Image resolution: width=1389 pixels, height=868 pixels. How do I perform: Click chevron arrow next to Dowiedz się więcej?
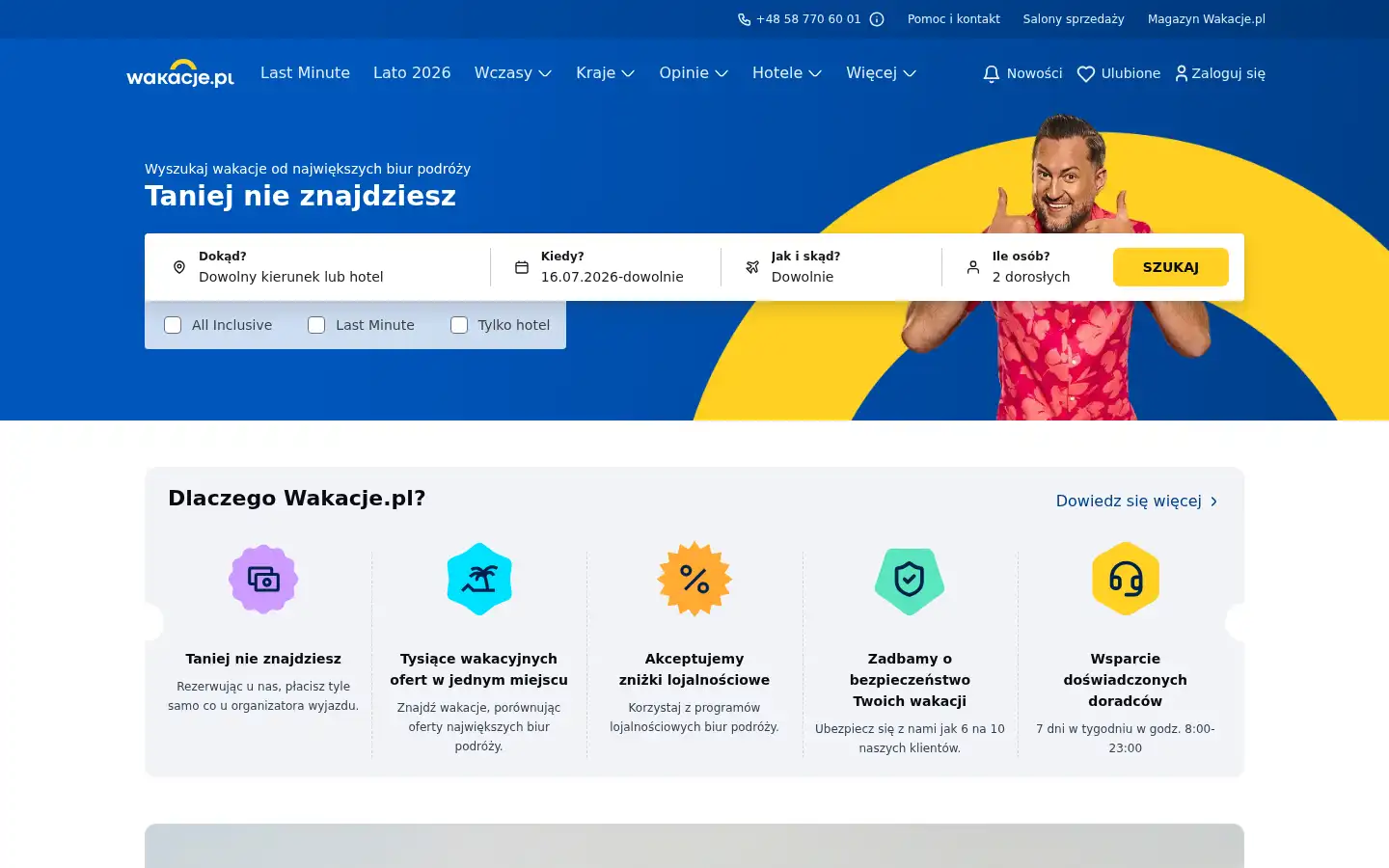coord(1214,502)
